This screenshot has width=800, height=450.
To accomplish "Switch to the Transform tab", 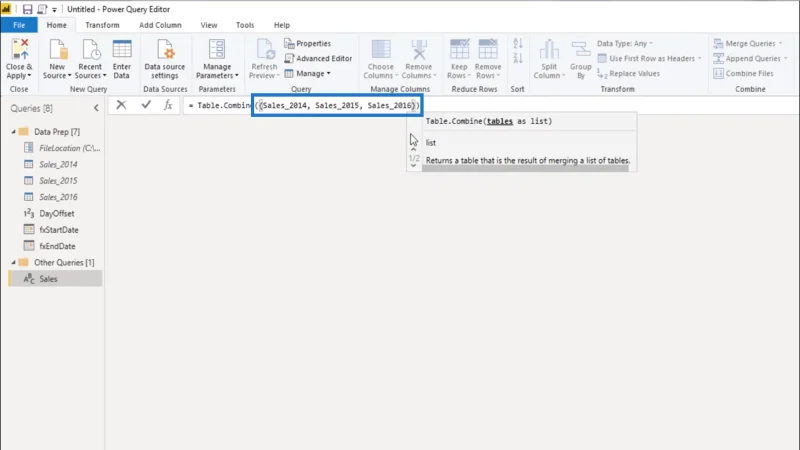I will point(102,25).
